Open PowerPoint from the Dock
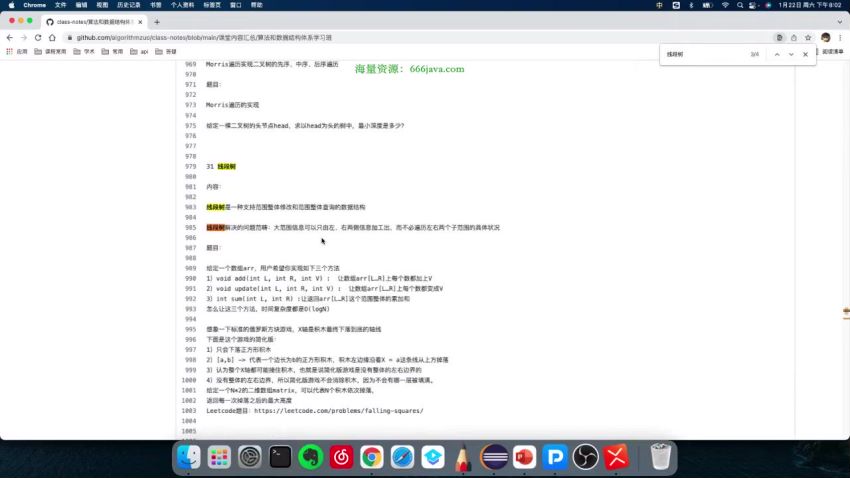Image resolution: width=850 pixels, height=478 pixels. click(x=525, y=457)
